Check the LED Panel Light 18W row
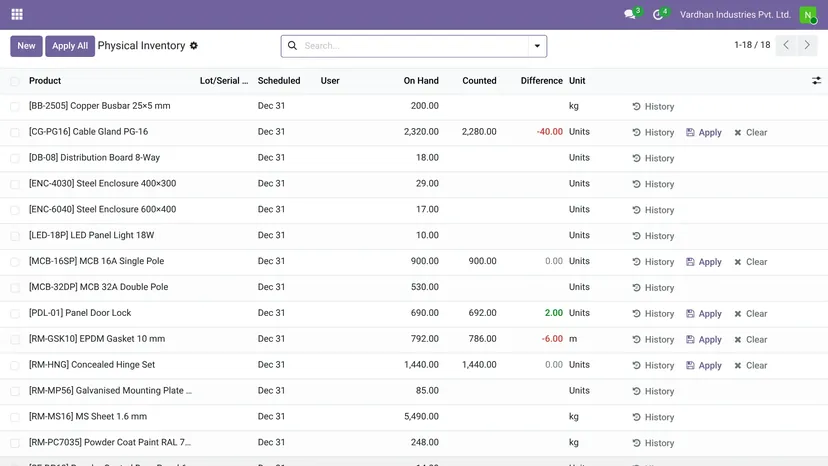The image size is (828, 466). pyautogui.click(x=15, y=236)
